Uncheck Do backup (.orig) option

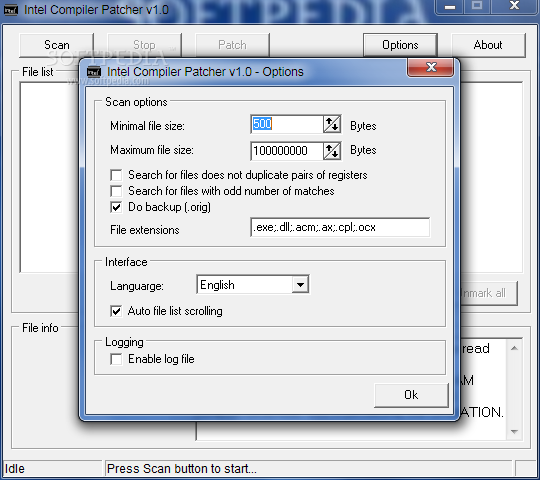[x=116, y=207]
